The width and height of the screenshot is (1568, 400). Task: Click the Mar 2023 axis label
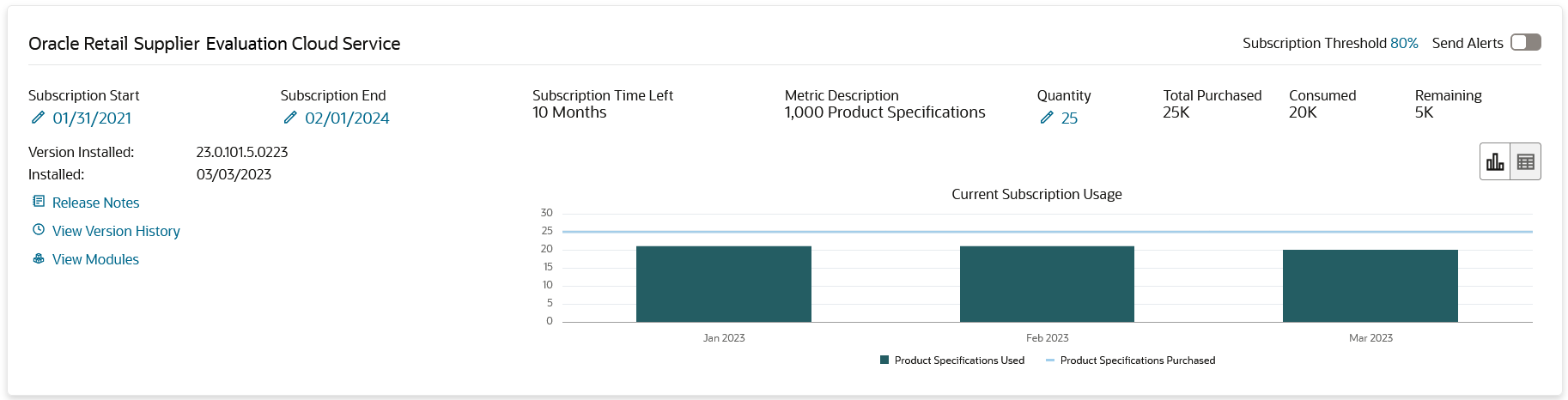pyautogui.click(x=1370, y=338)
